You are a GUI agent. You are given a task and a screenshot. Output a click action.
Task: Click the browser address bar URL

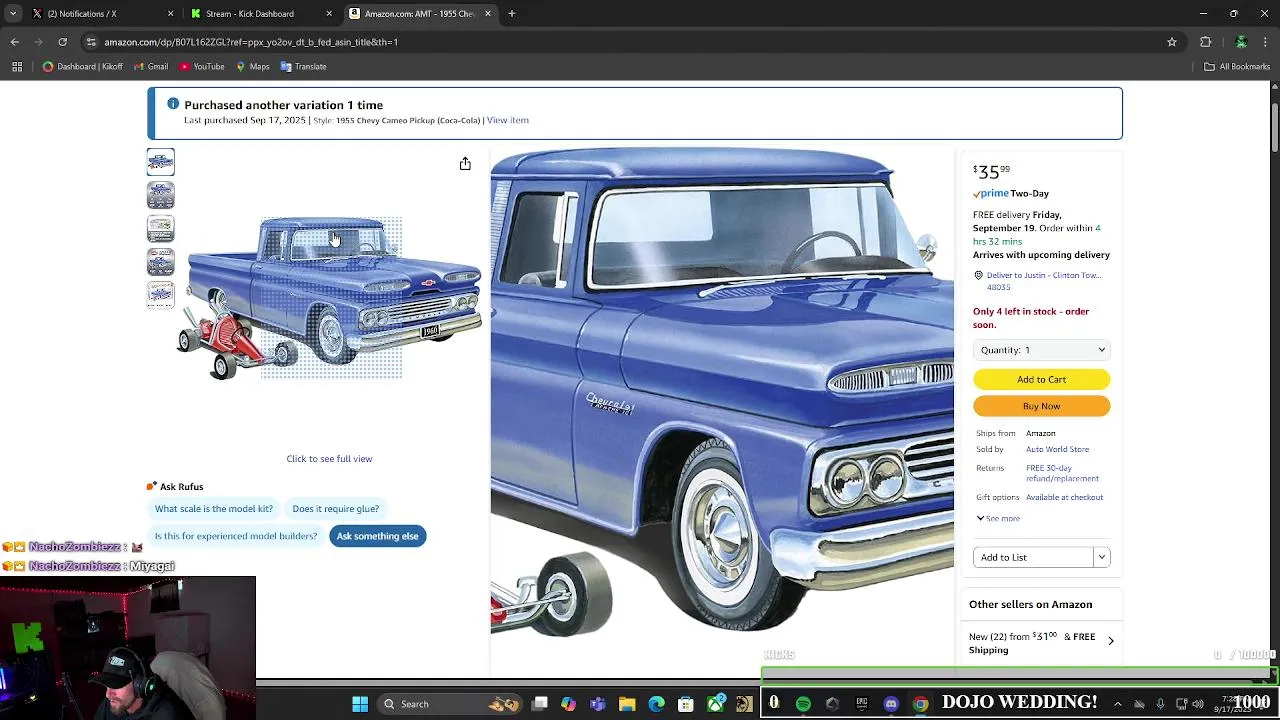(251, 42)
